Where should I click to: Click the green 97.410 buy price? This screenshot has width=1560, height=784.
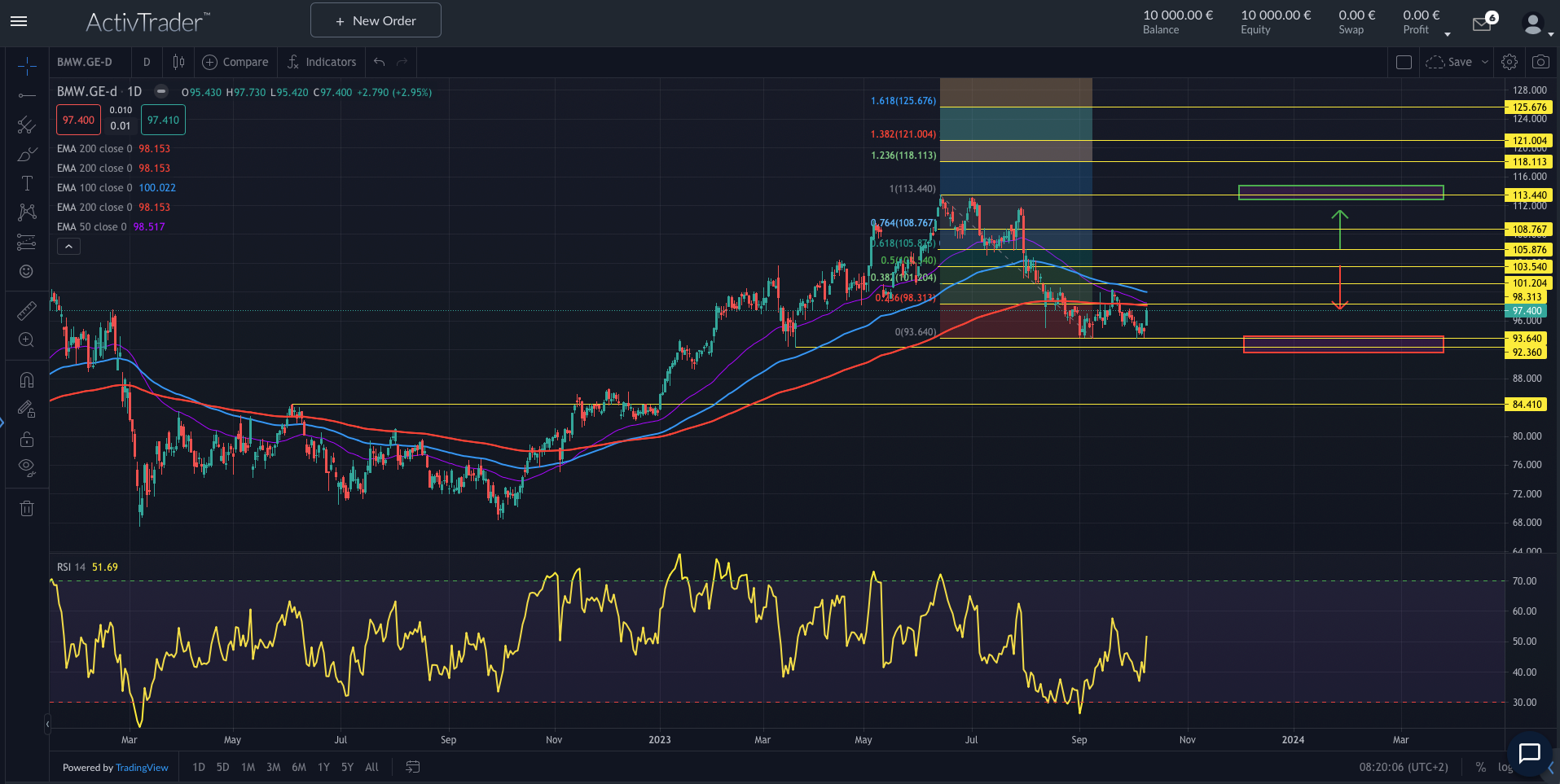pyautogui.click(x=163, y=120)
